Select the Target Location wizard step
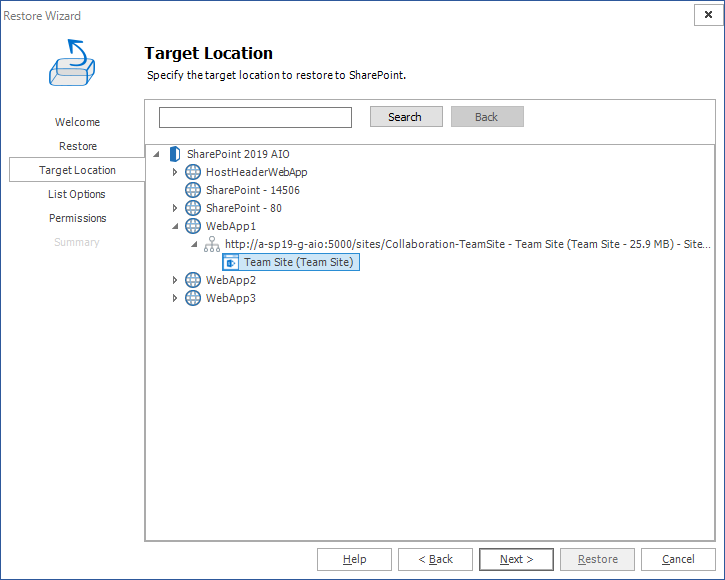This screenshot has height=580, width=725. pyautogui.click(x=77, y=170)
